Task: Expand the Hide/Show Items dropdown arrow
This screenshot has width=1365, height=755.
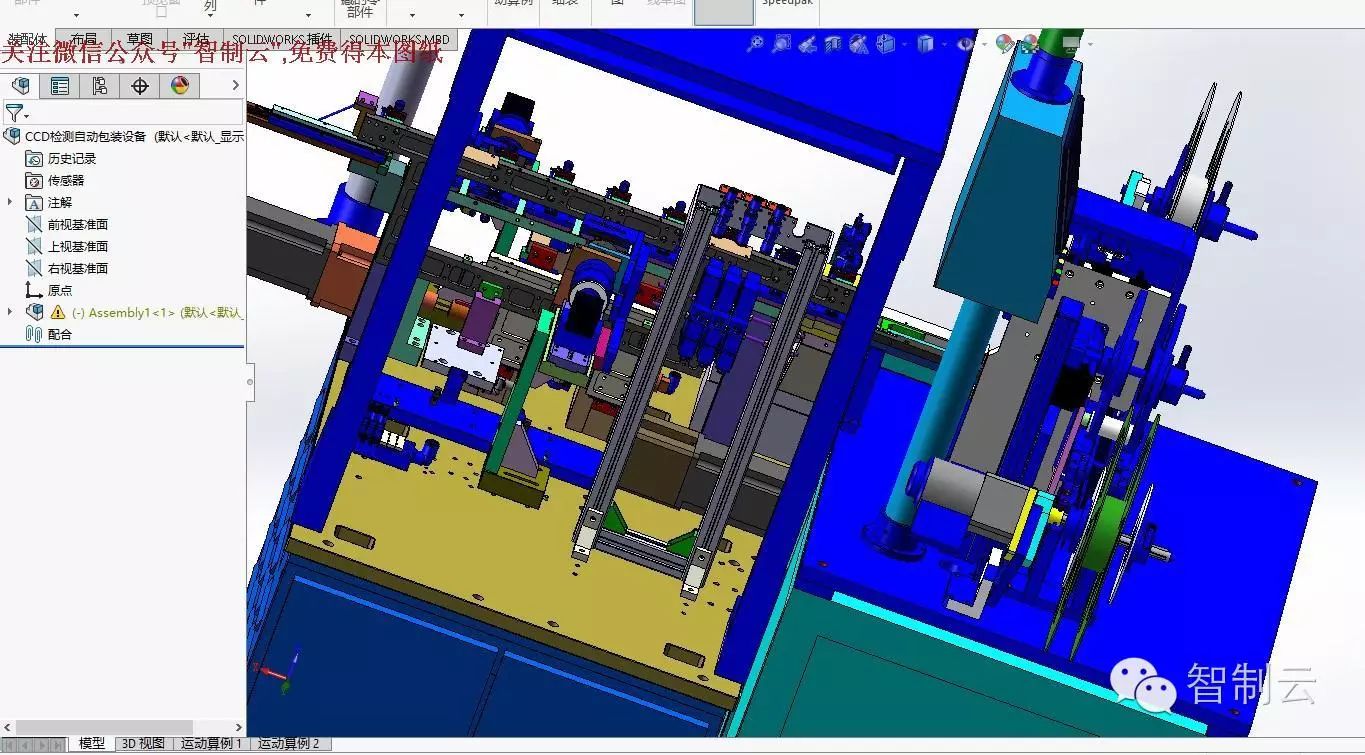Action: click(x=983, y=44)
